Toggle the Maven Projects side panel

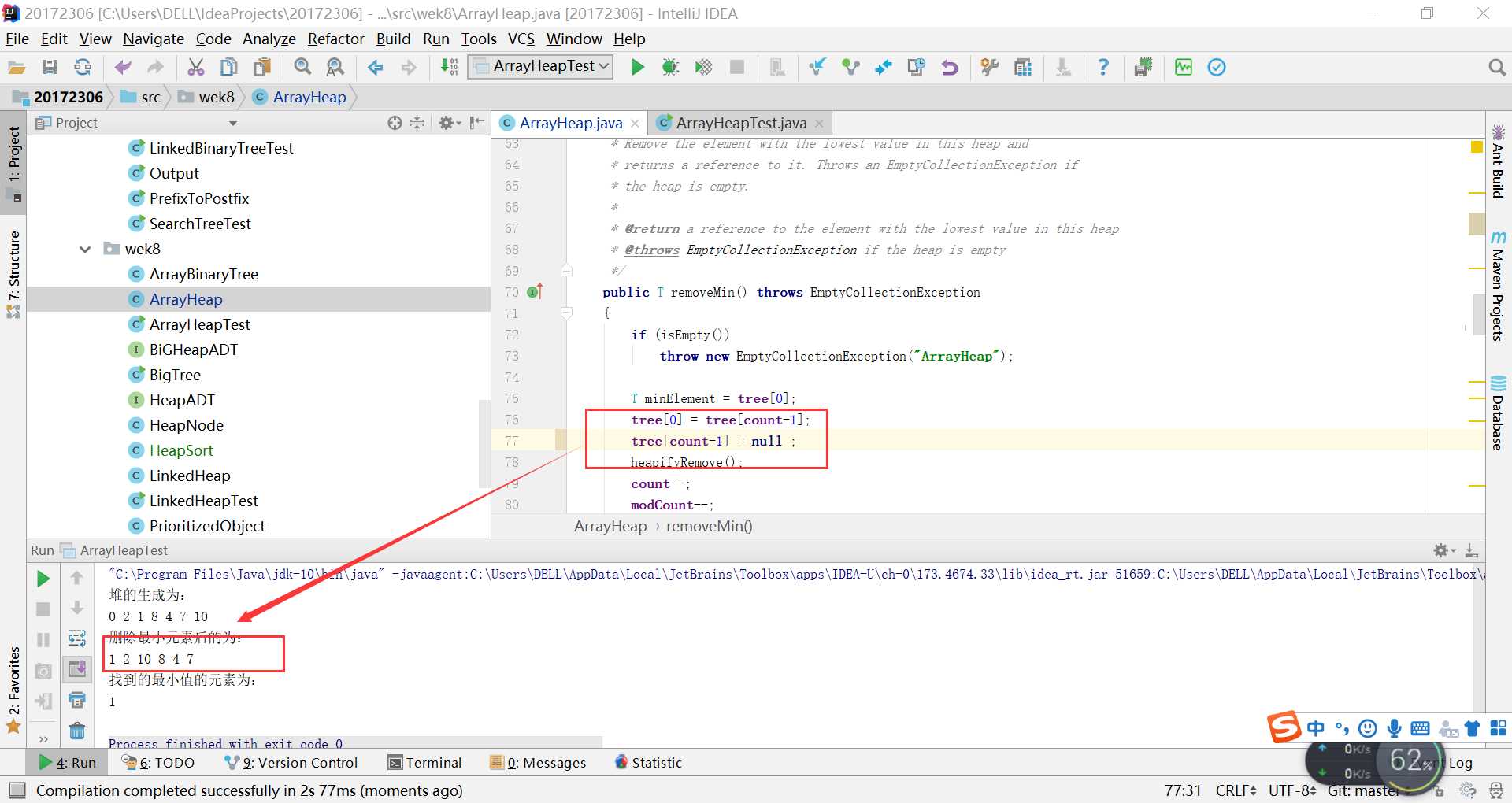point(1498,286)
